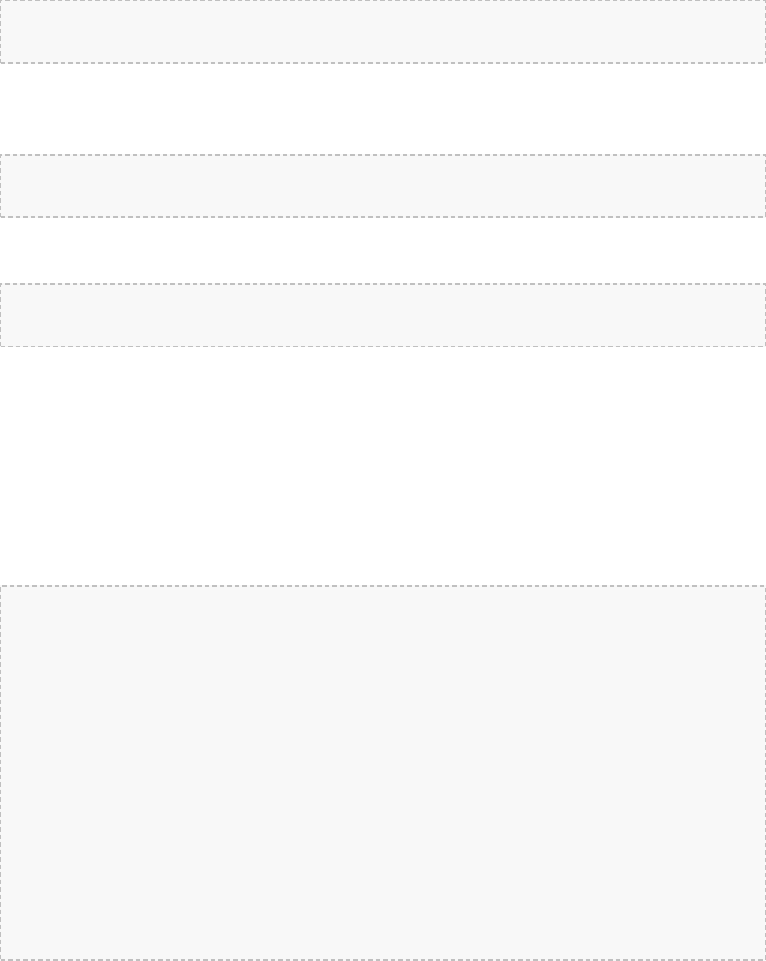Image resolution: width=766 pixels, height=961 pixels.
Task: Click blank white gap between first two boxes
Action: [383, 109]
